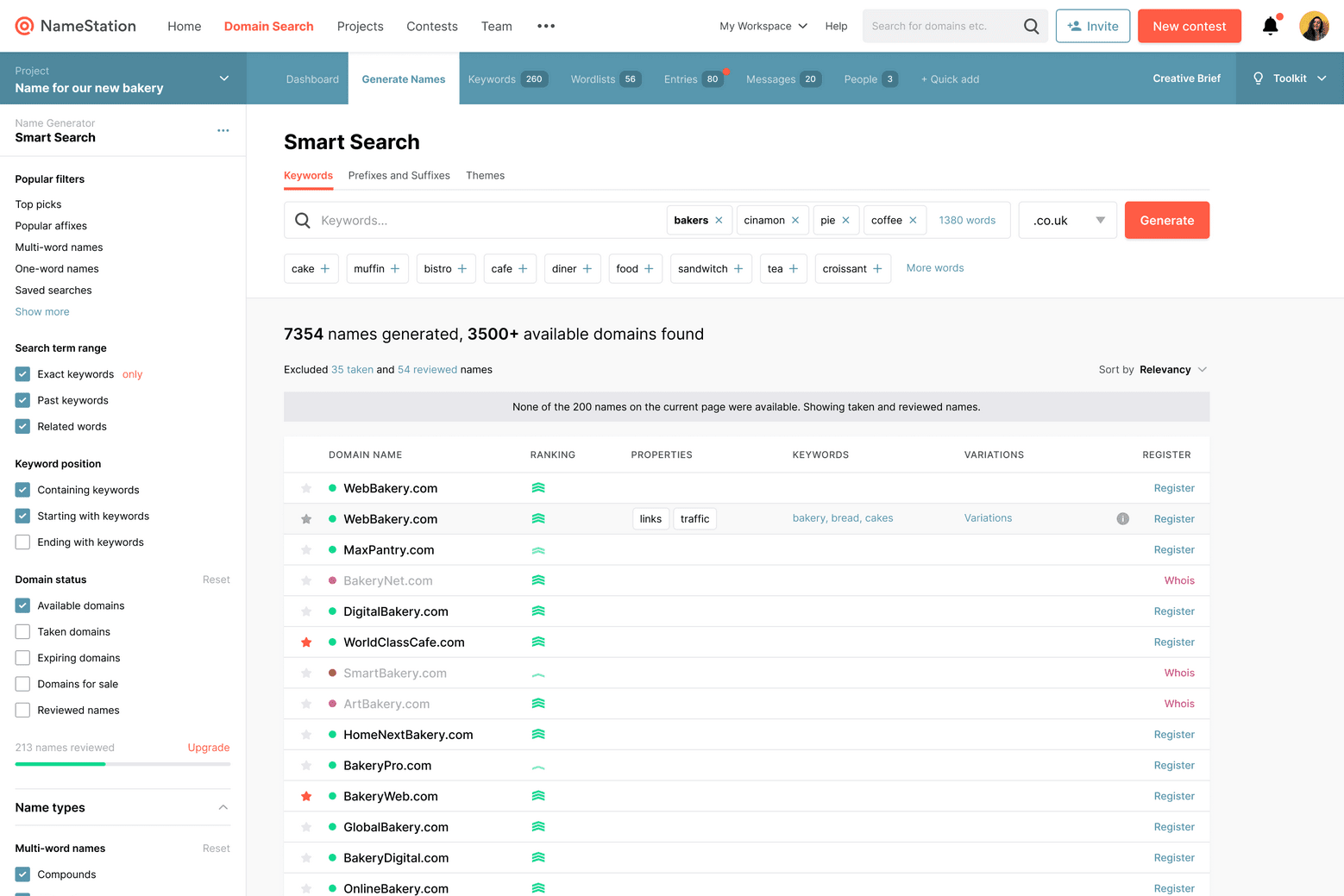This screenshot has height=896, width=1344.
Task: Open the notifications bell
Action: pyautogui.click(x=1269, y=26)
